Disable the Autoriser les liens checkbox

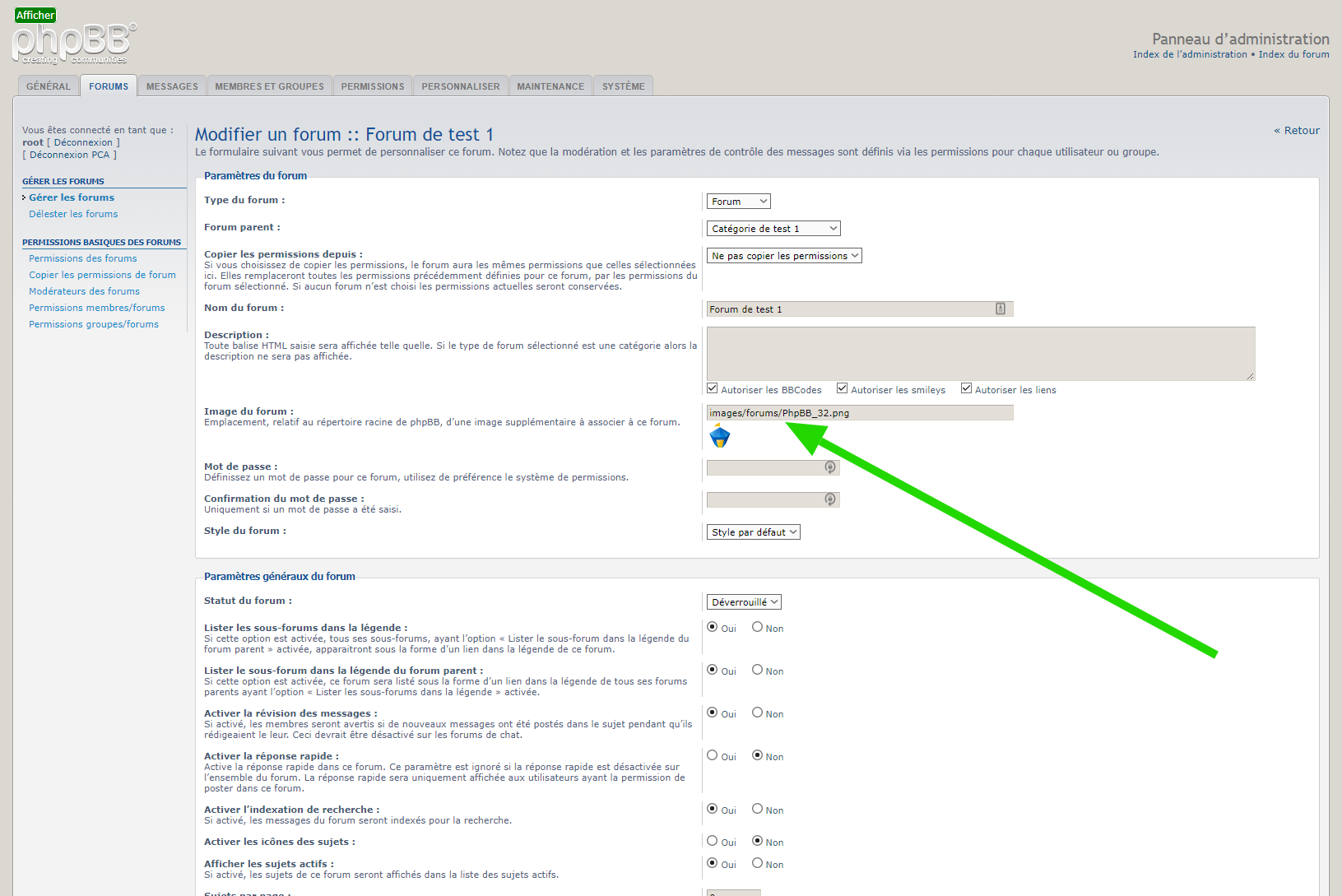tap(966, 388)
